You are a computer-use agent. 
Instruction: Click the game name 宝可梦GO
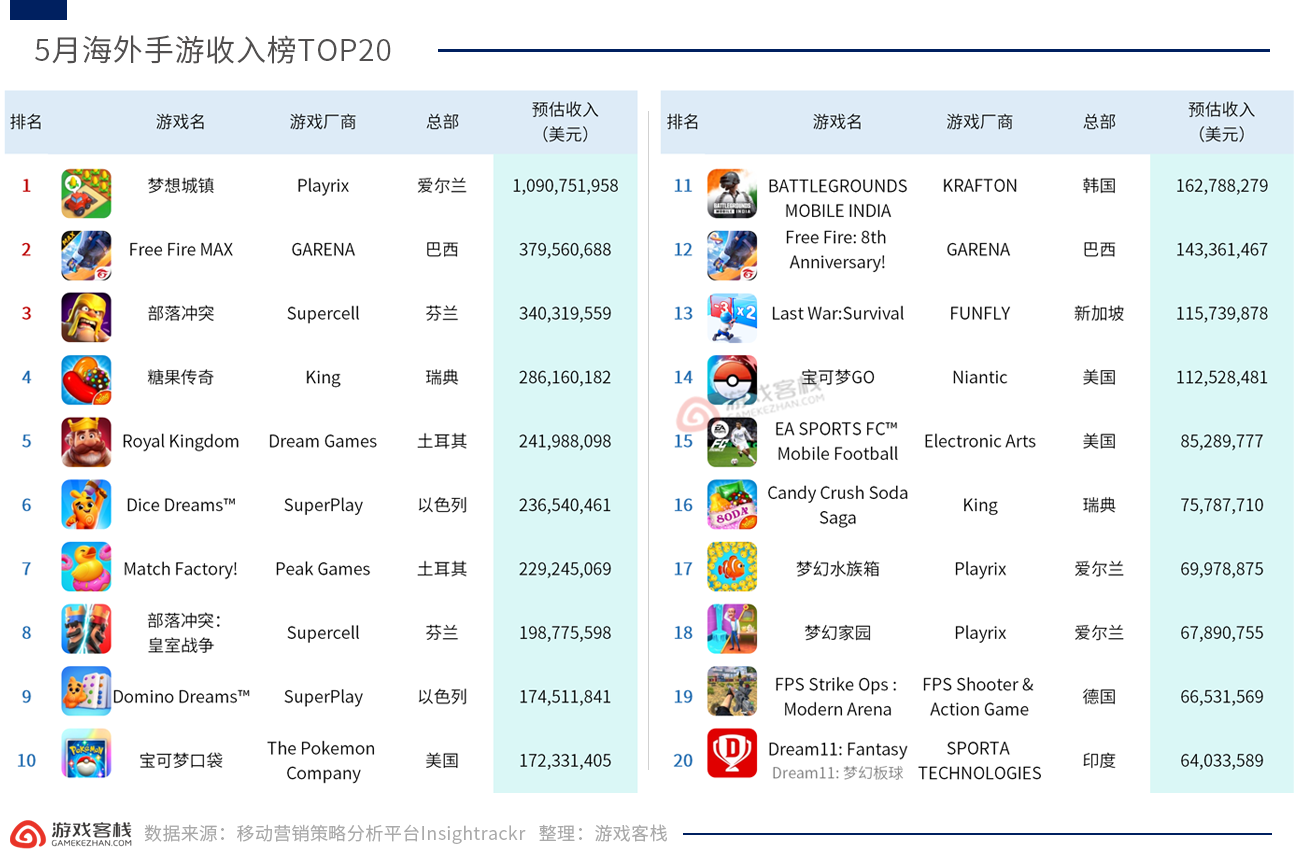tap(838, 378)
